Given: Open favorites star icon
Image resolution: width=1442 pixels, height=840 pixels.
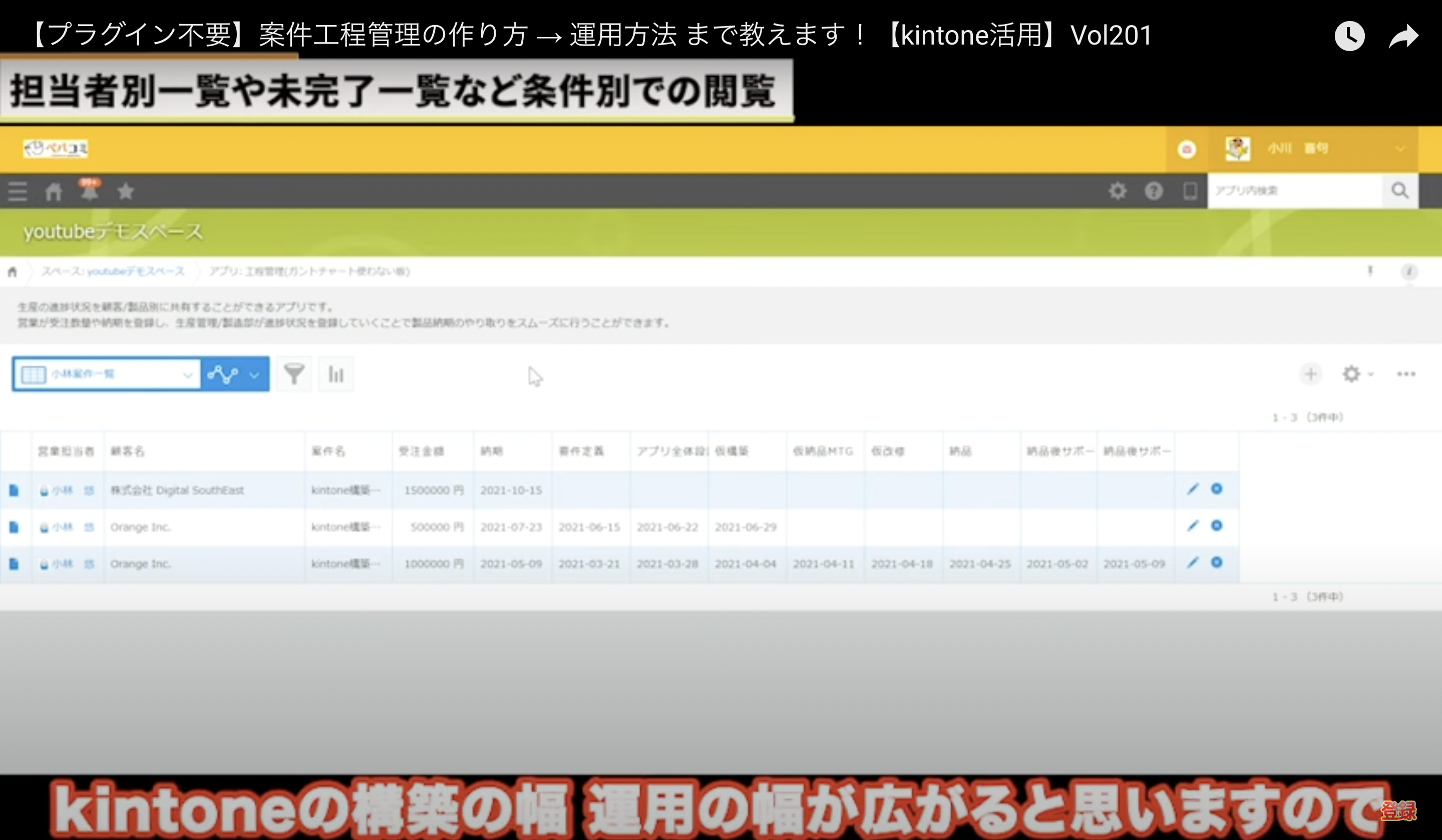Looking at the screenshot, I should pos(126,191).
